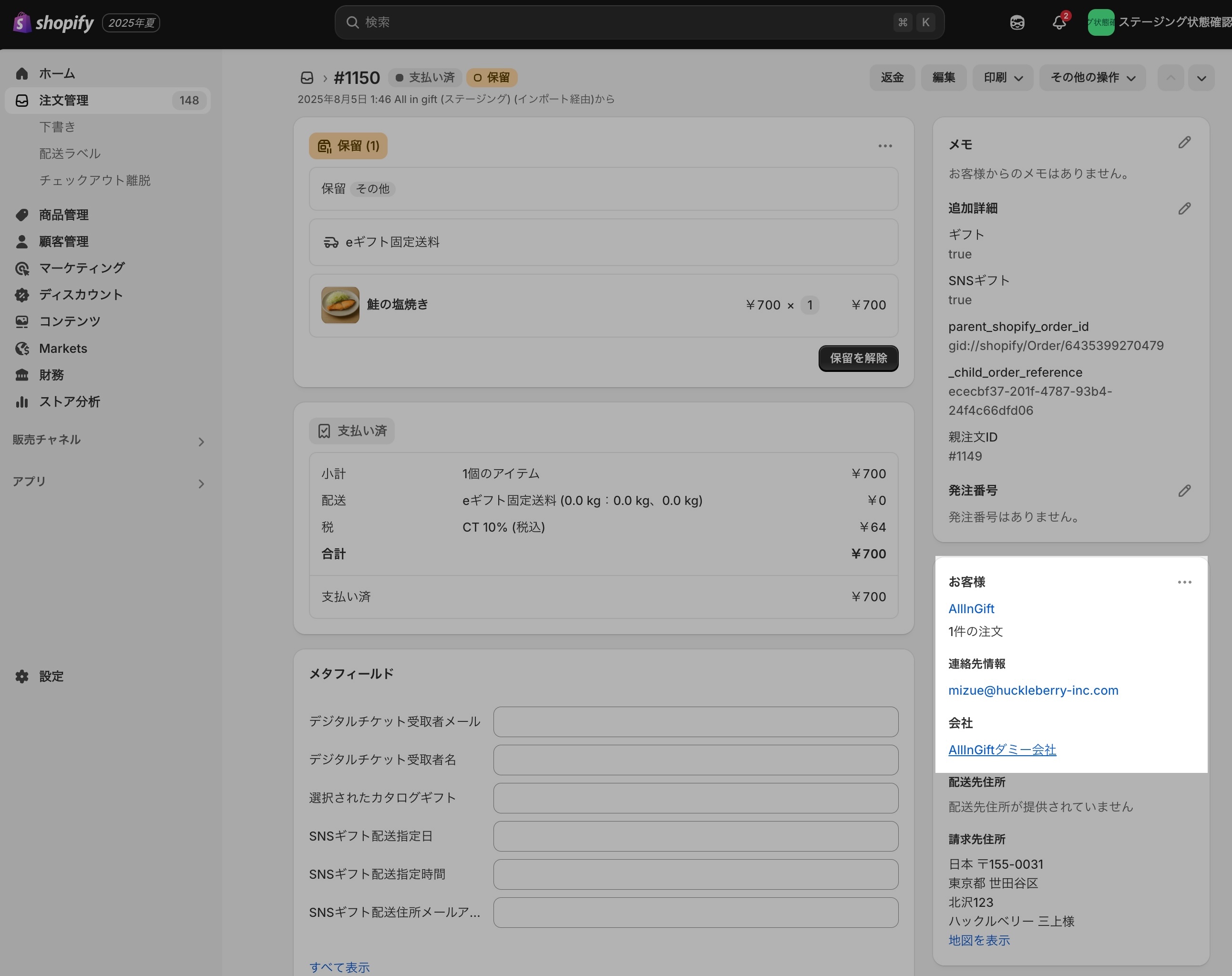Click the デジタルチケット受取者メール input field
The image size is (1232, 976).
point(696,722)
